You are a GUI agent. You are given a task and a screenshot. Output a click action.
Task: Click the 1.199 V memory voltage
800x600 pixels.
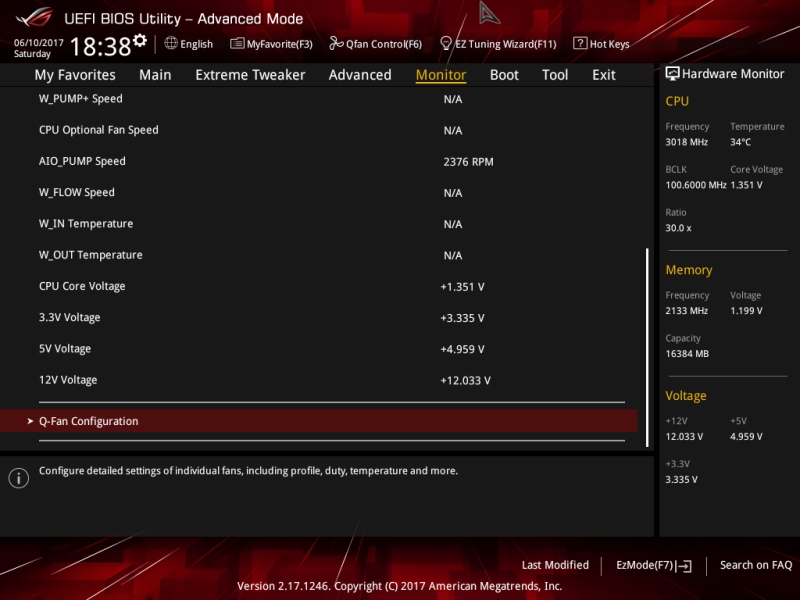(746, 310)
